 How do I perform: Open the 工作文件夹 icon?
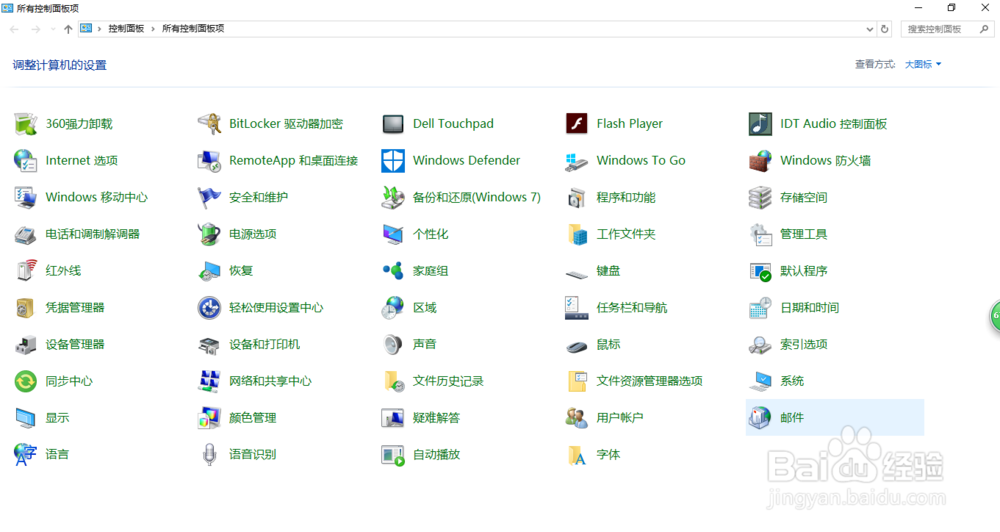click(577, 234)
